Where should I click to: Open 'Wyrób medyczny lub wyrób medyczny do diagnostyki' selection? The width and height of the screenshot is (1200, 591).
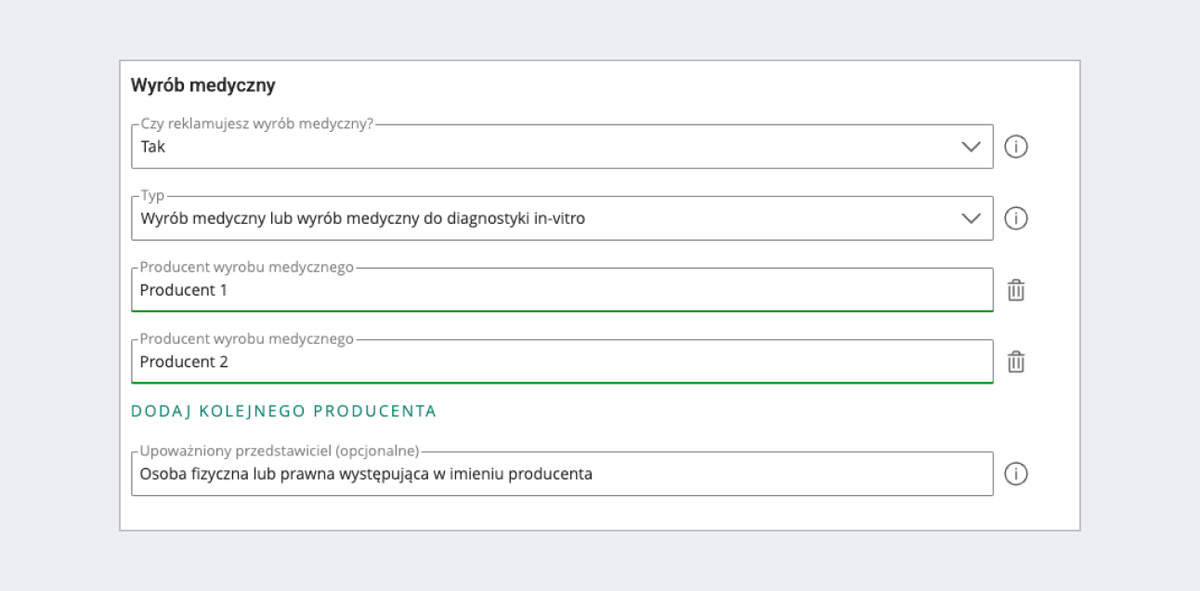562,218
